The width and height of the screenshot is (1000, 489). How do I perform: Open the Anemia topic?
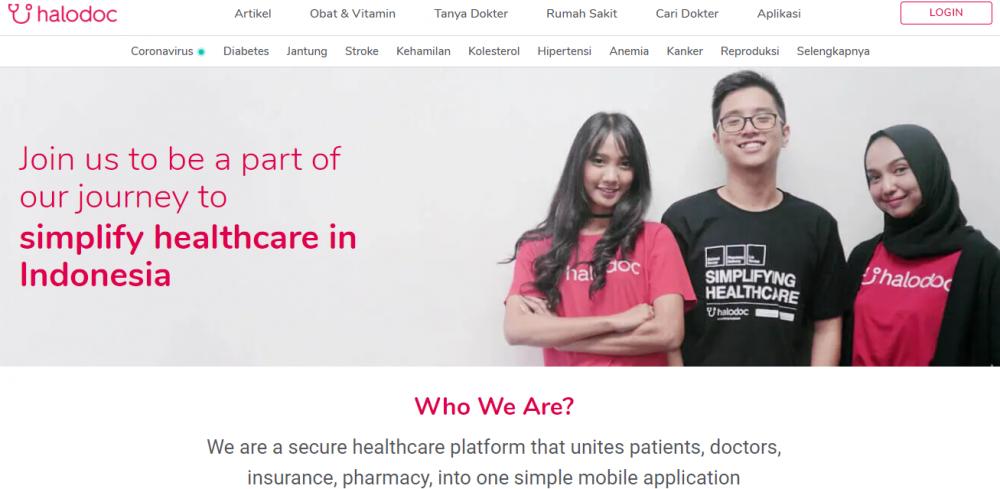pyautogui.click(x=629, y=51)
